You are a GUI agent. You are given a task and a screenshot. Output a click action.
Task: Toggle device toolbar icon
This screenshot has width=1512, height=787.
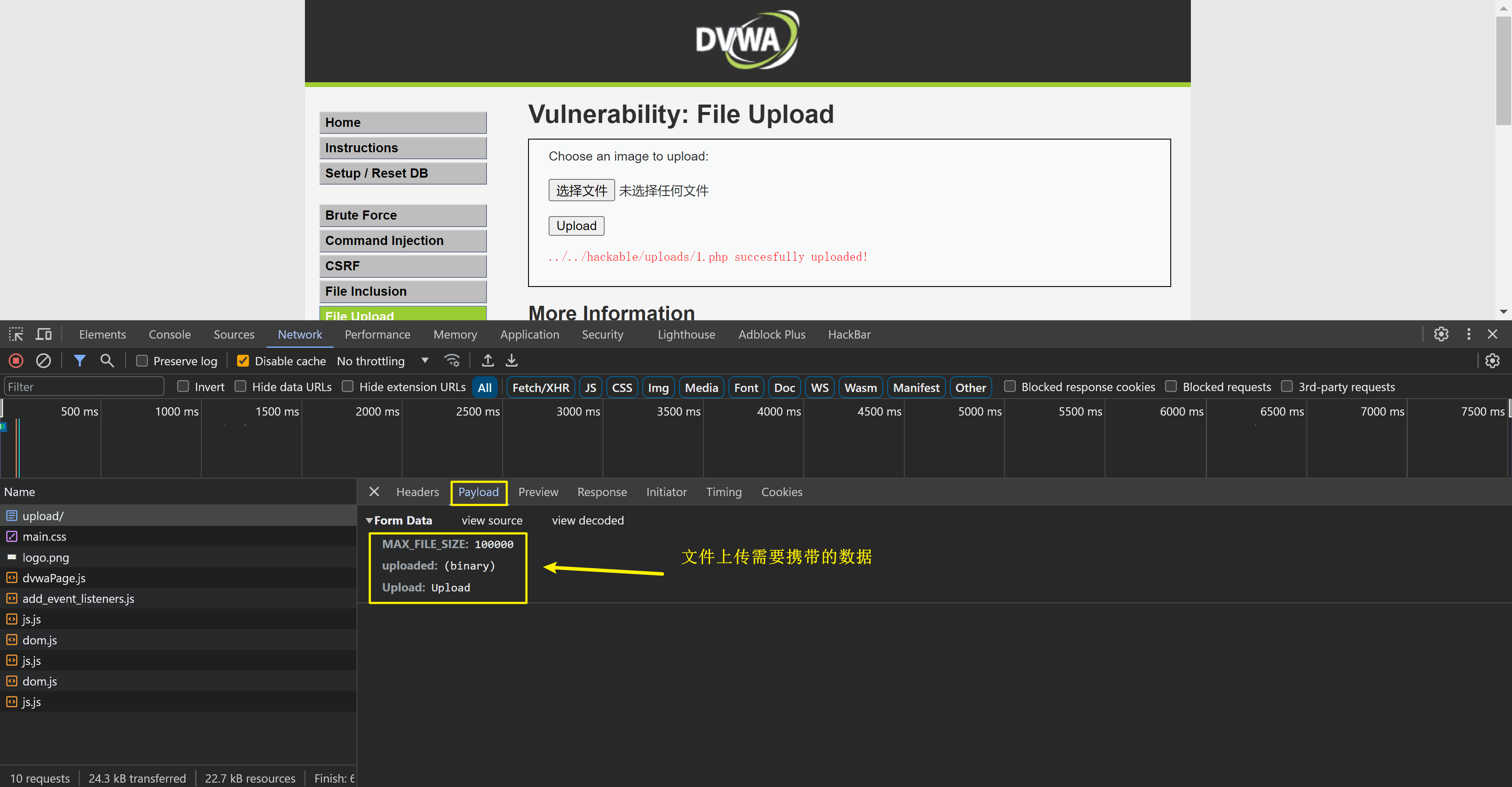coord(43,334)
